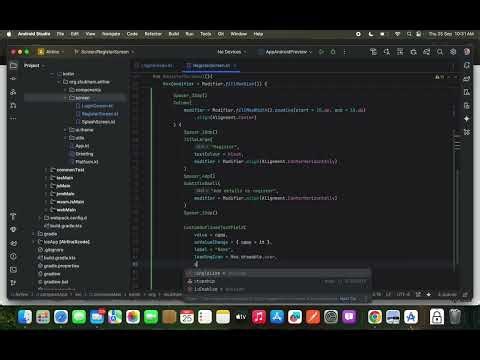The image size is (480, 360).
Task: Switch to the first editor tab
Action: 156,66
